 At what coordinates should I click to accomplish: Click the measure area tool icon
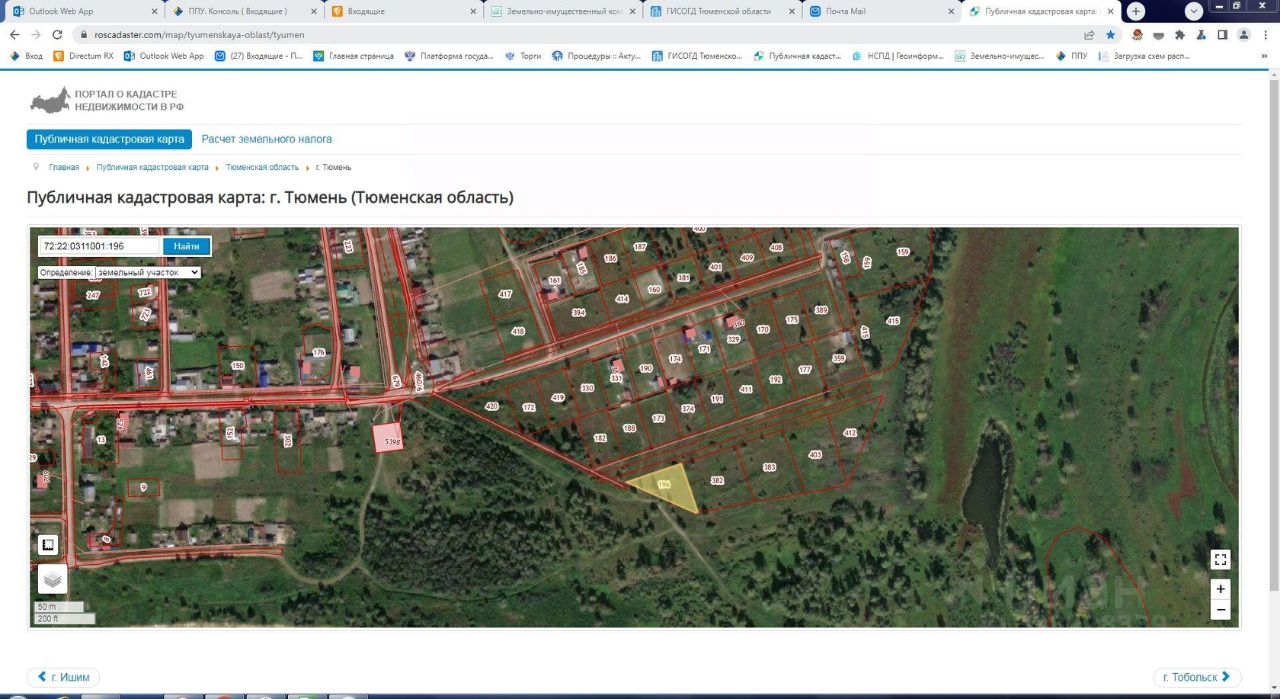[x=48, y=545]
